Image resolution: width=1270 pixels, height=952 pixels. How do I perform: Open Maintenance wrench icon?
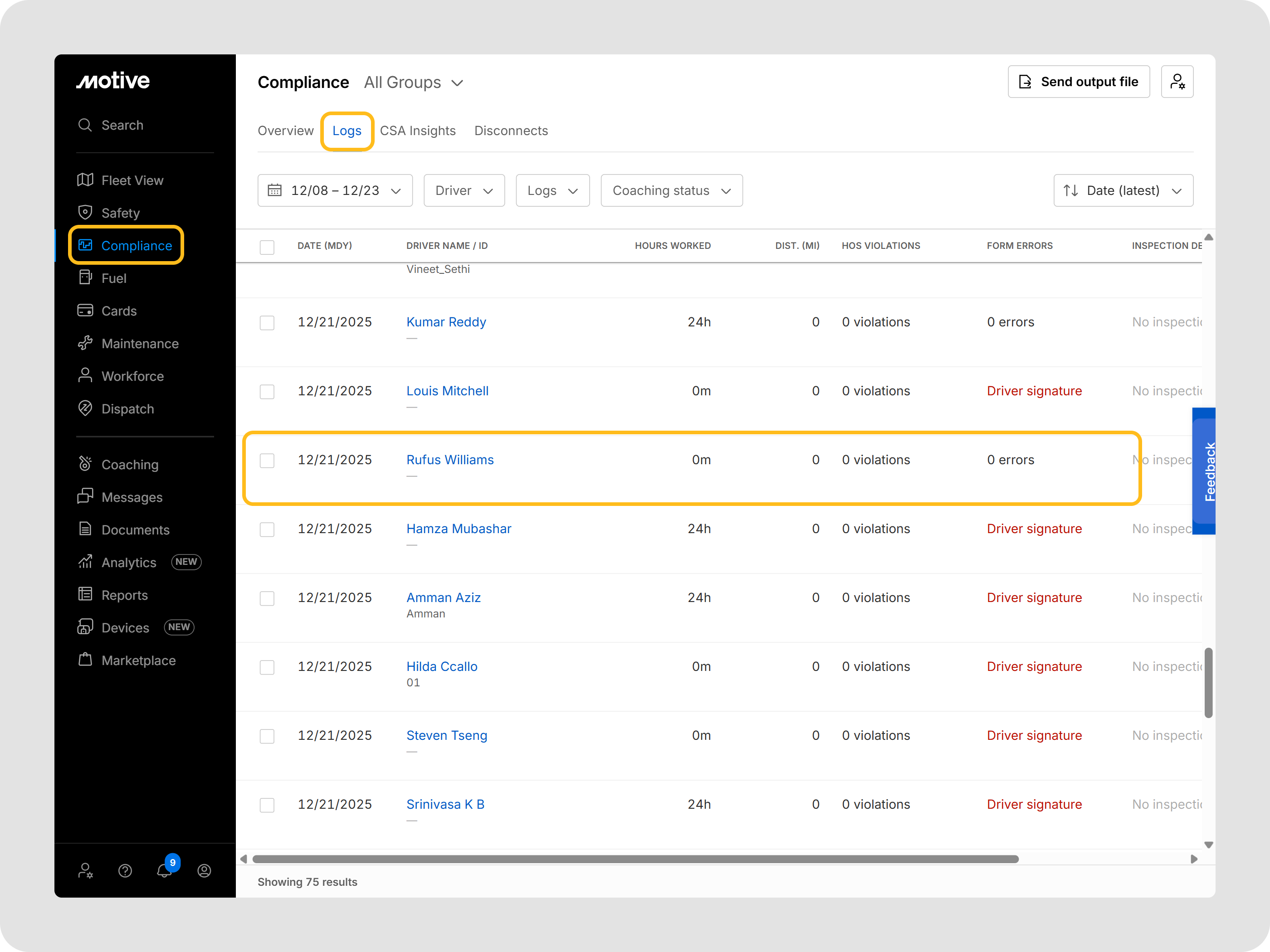coord(86,343)
